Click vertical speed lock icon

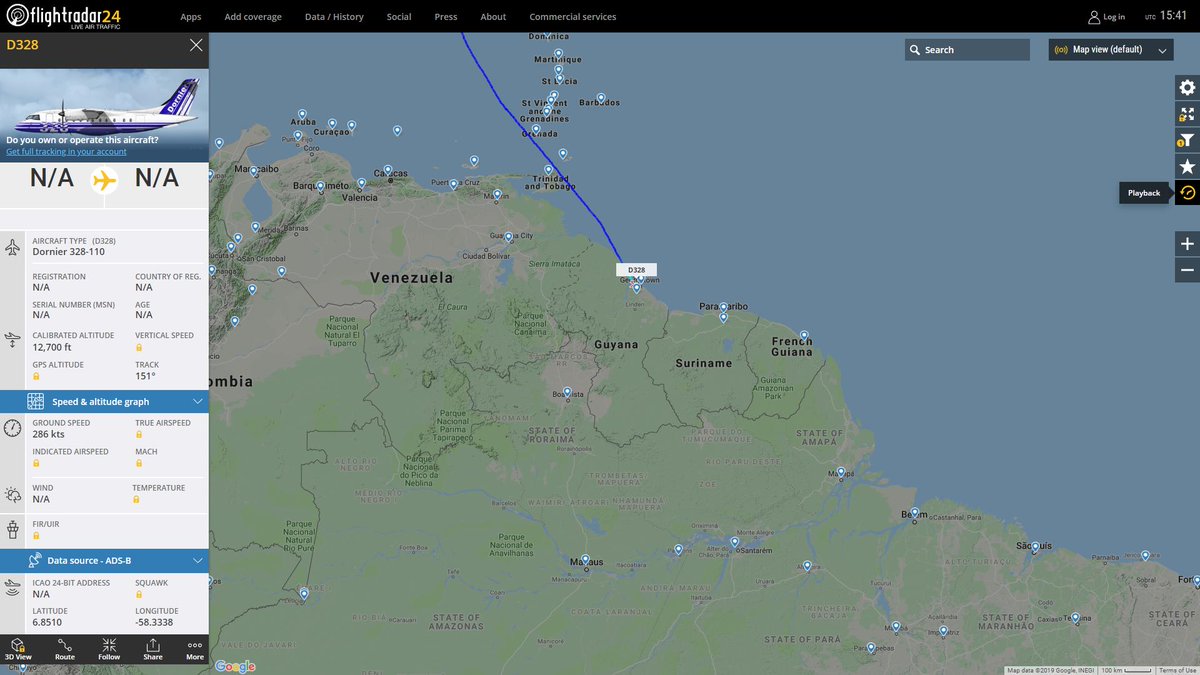pyautogui.click(x=140, y=347)
